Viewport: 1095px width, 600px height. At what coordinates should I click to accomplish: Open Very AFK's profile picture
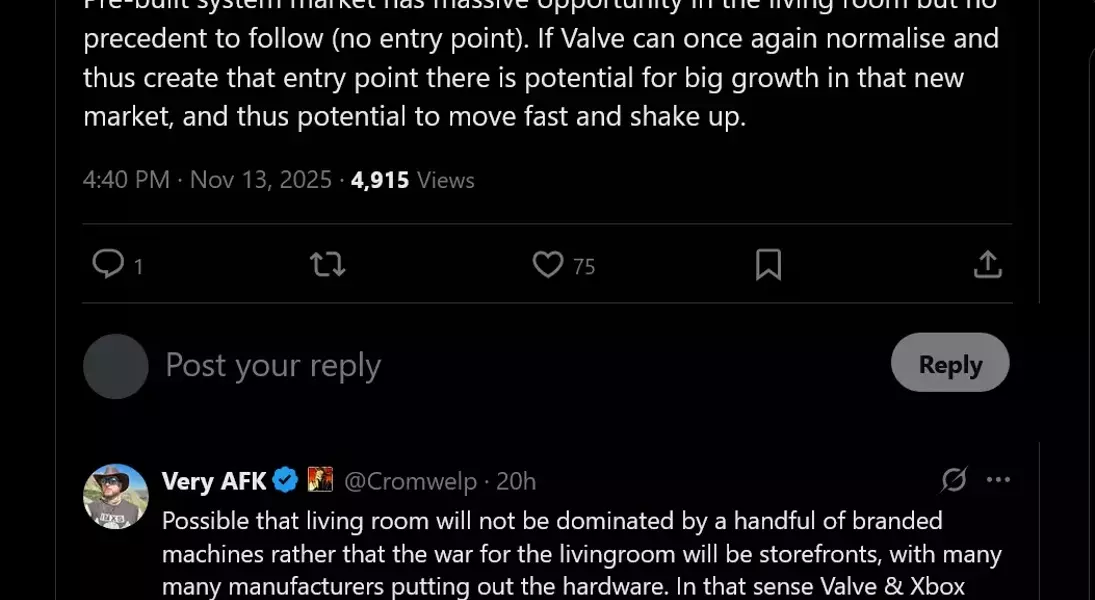(x=116, y=496)
